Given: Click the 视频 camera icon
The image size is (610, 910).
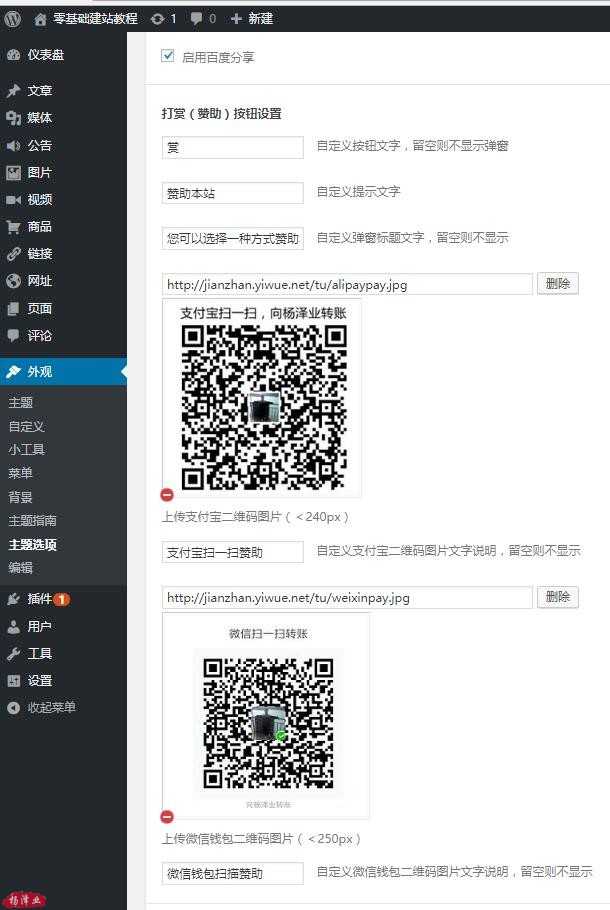Looking at the screenshot, I should coord(13,200).
